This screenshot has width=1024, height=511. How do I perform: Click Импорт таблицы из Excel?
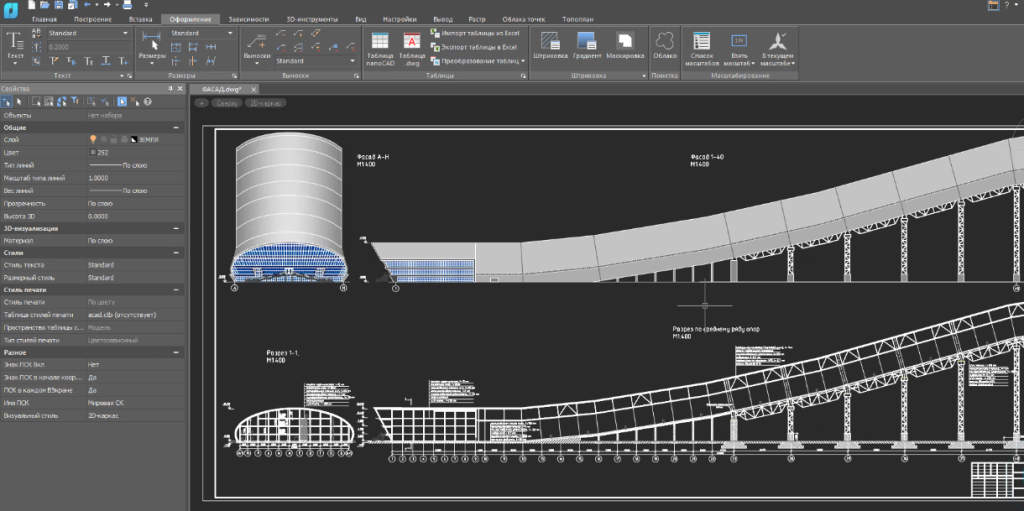click(475, 33)
